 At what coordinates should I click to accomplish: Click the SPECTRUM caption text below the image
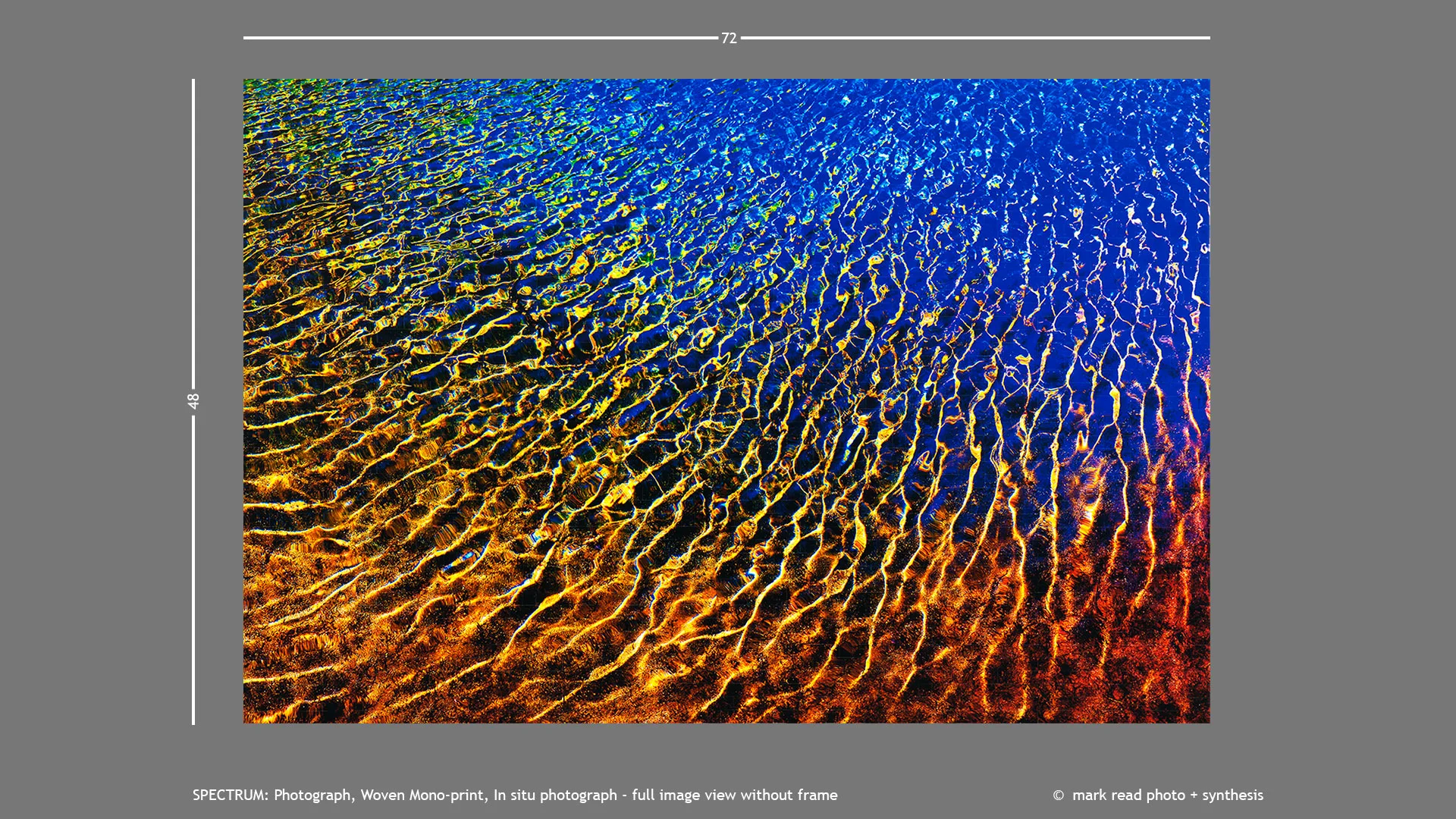515,795
